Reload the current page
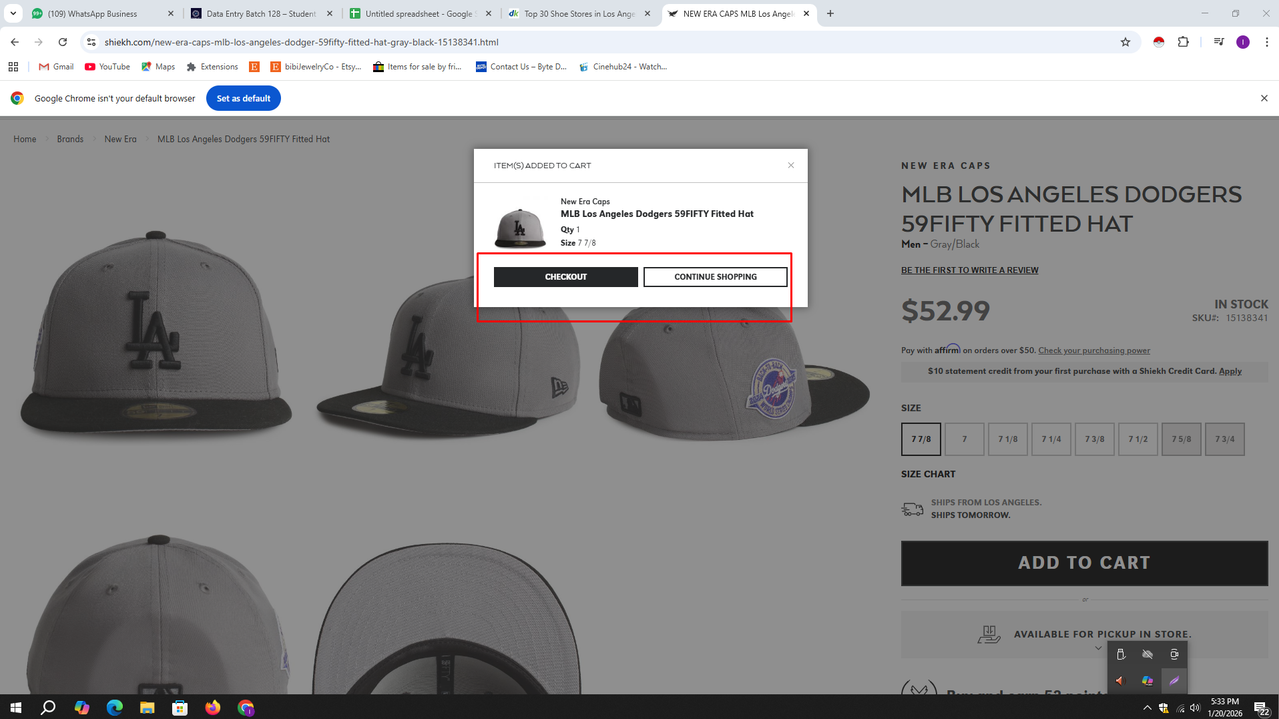 62,42
